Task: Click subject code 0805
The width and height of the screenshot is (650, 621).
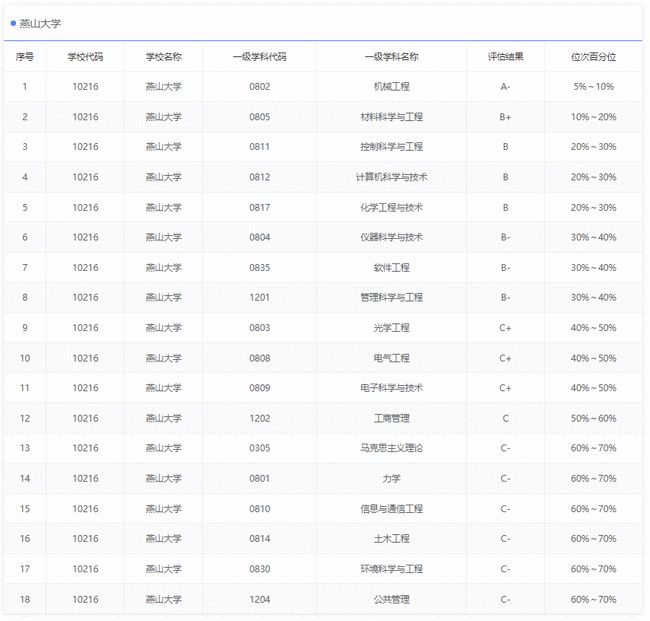Action: [x=260, y=116]
